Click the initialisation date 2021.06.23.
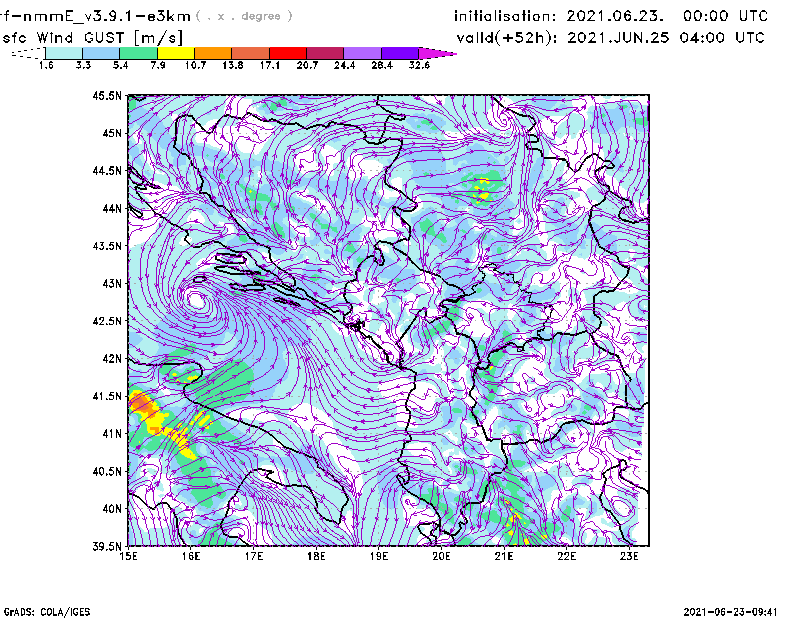The height and width of the screenshot is (618, 800). [x=615, y=16]
